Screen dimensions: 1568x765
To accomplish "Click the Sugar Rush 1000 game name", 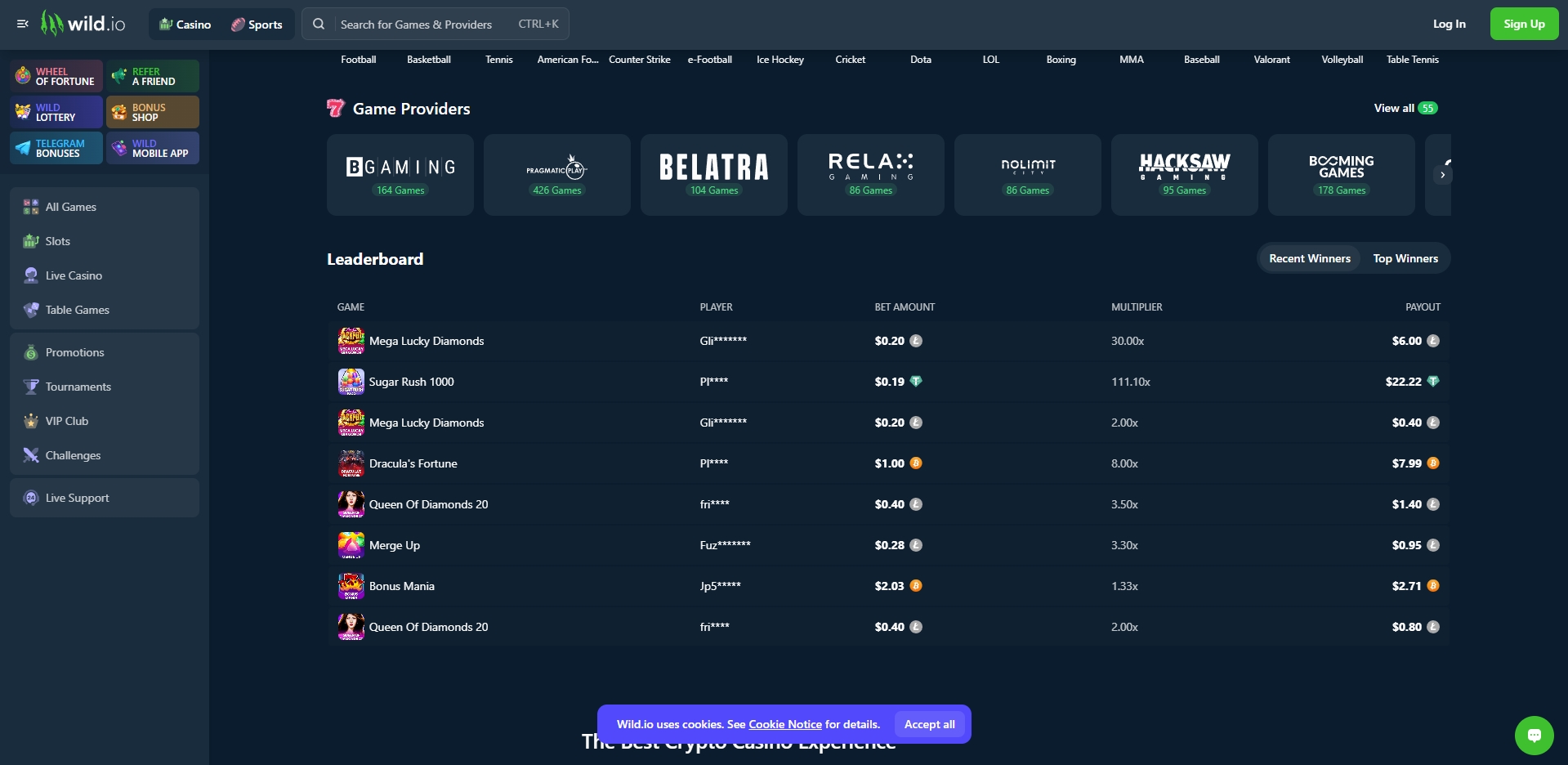I will pos(411,382).
